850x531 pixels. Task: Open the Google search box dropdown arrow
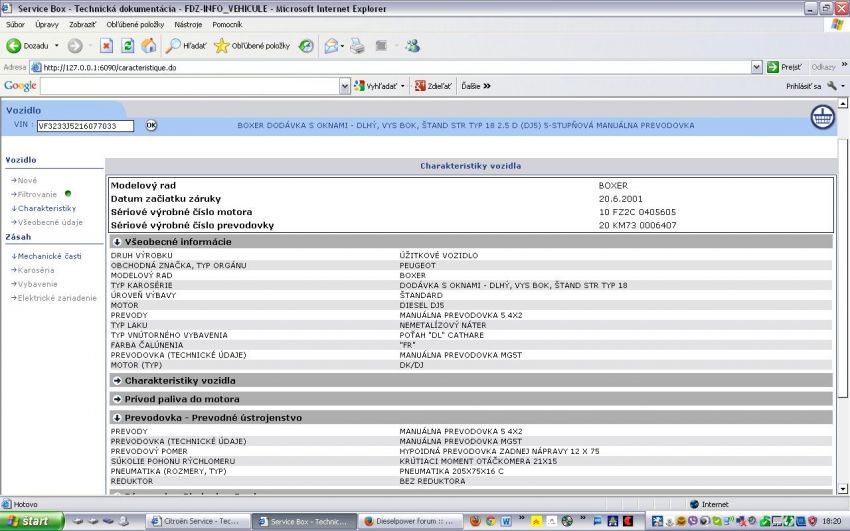click(345, 86)
